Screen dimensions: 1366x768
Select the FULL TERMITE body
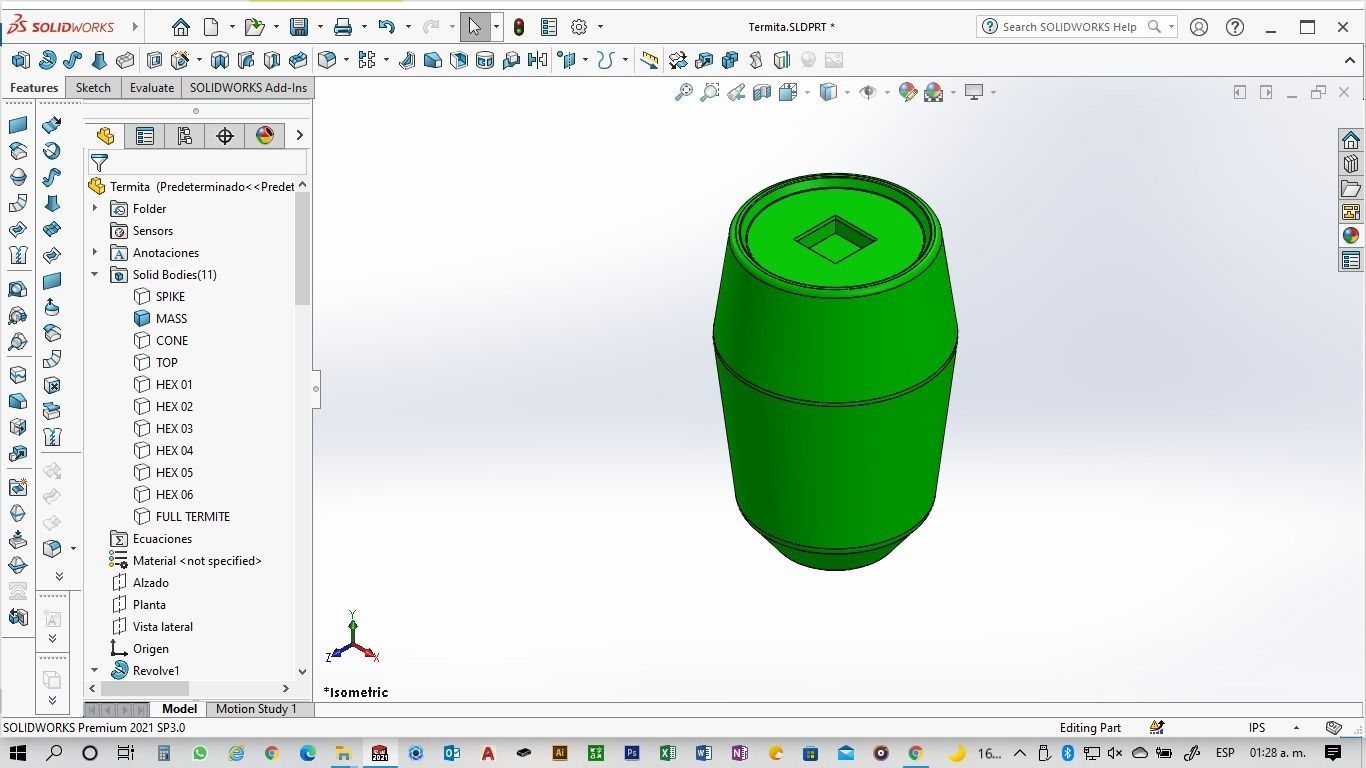[192, 517]
